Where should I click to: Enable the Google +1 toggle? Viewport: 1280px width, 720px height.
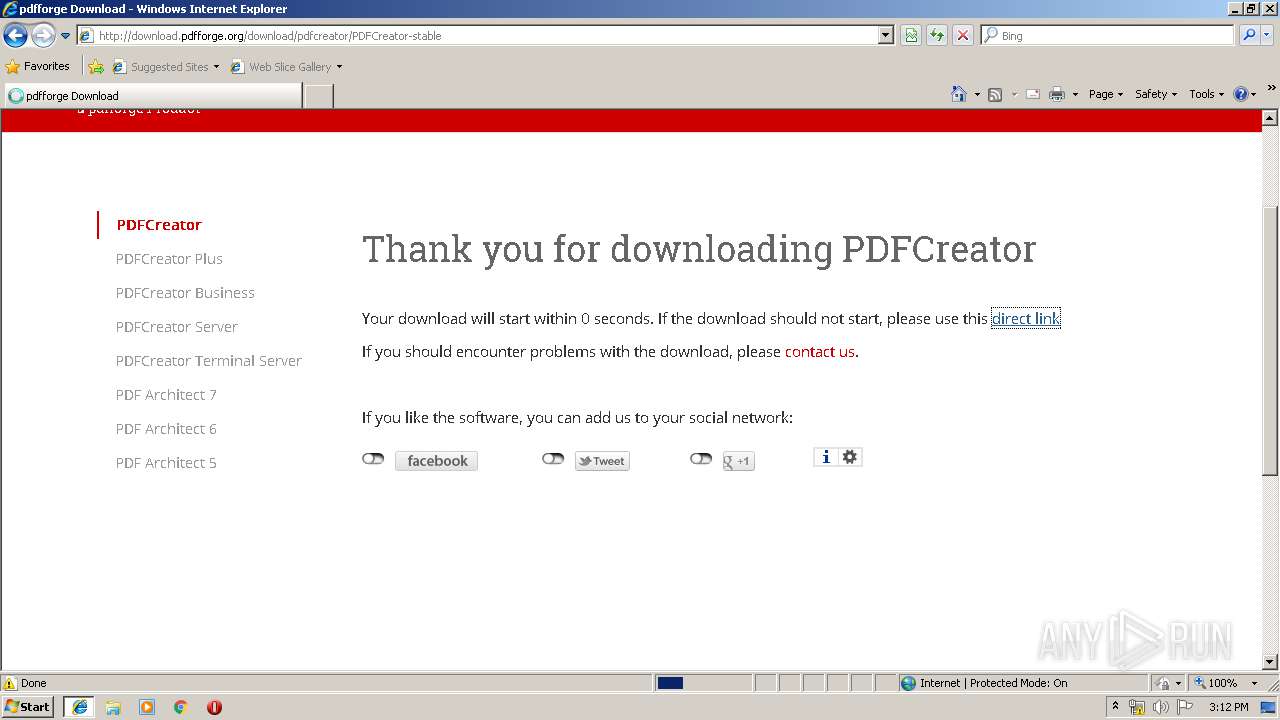click(x=701, y=458)
